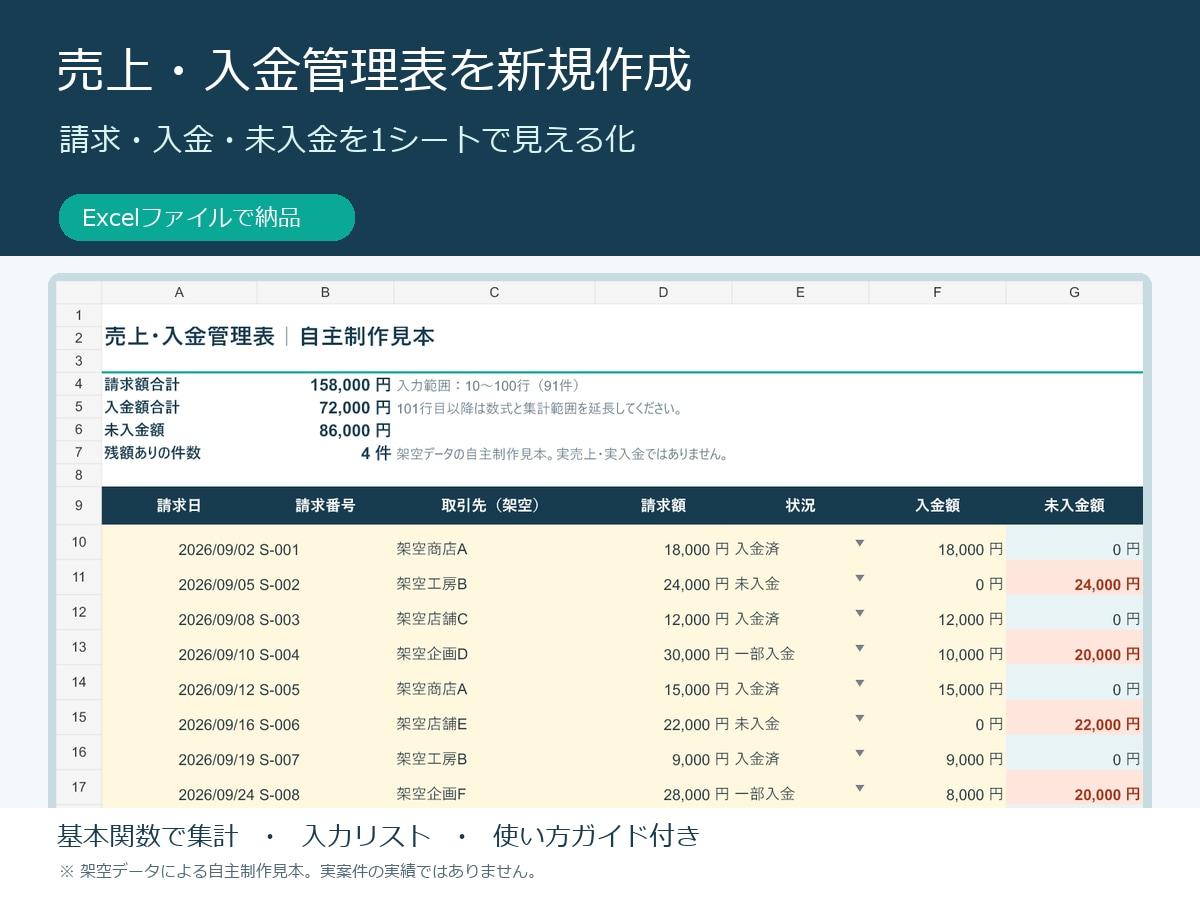Select row 4 header
Viewport: 1200px width, 900px height.
(x=79, y=384)
